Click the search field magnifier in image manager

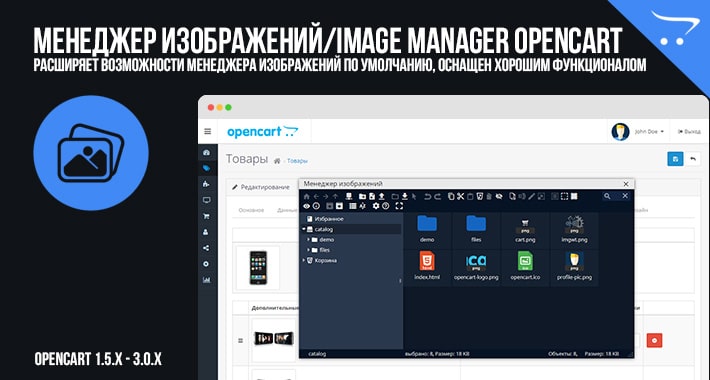(x=607, y=196)
